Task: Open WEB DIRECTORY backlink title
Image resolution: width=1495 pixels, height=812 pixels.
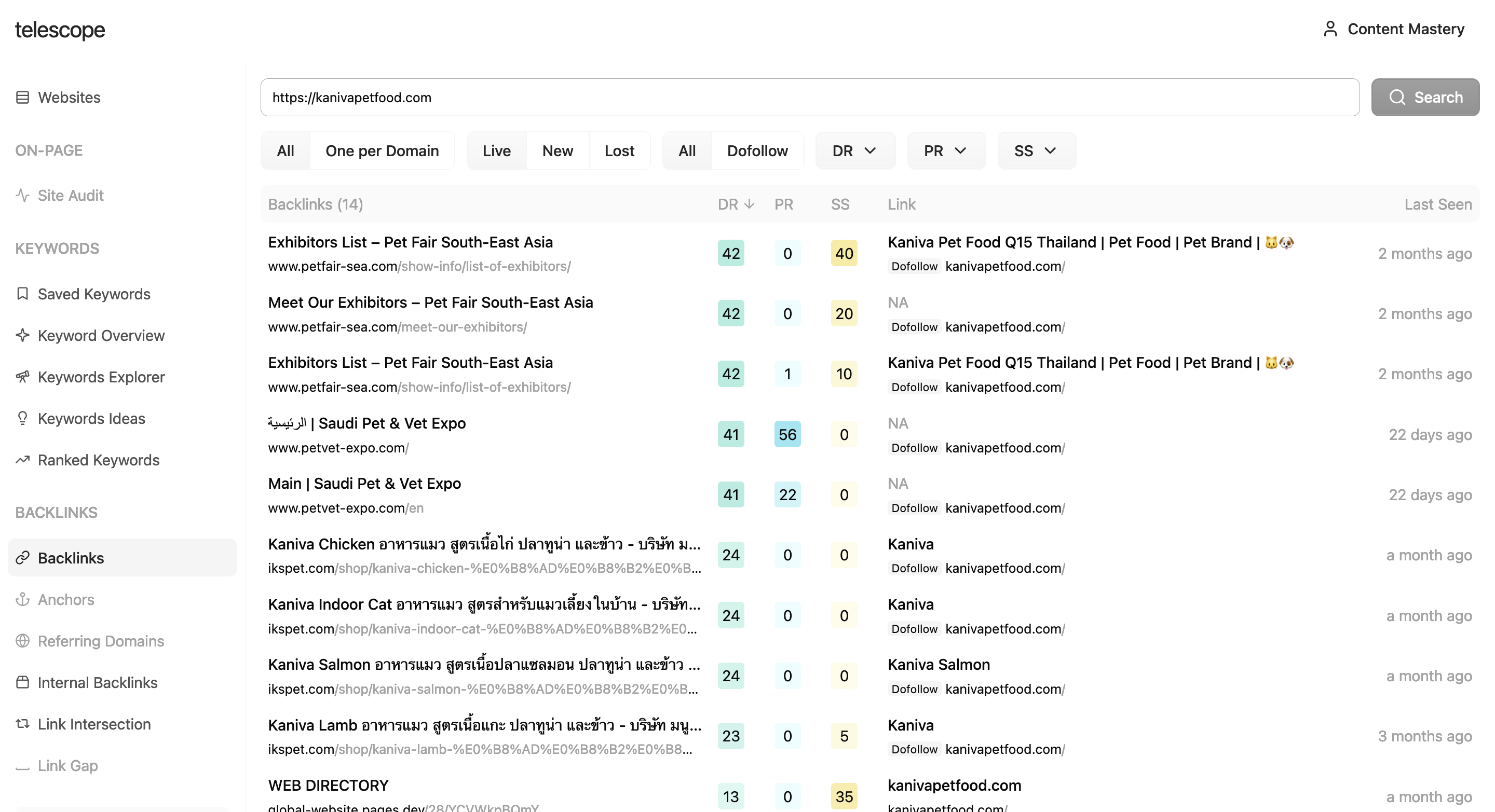Action: point(328,786)
